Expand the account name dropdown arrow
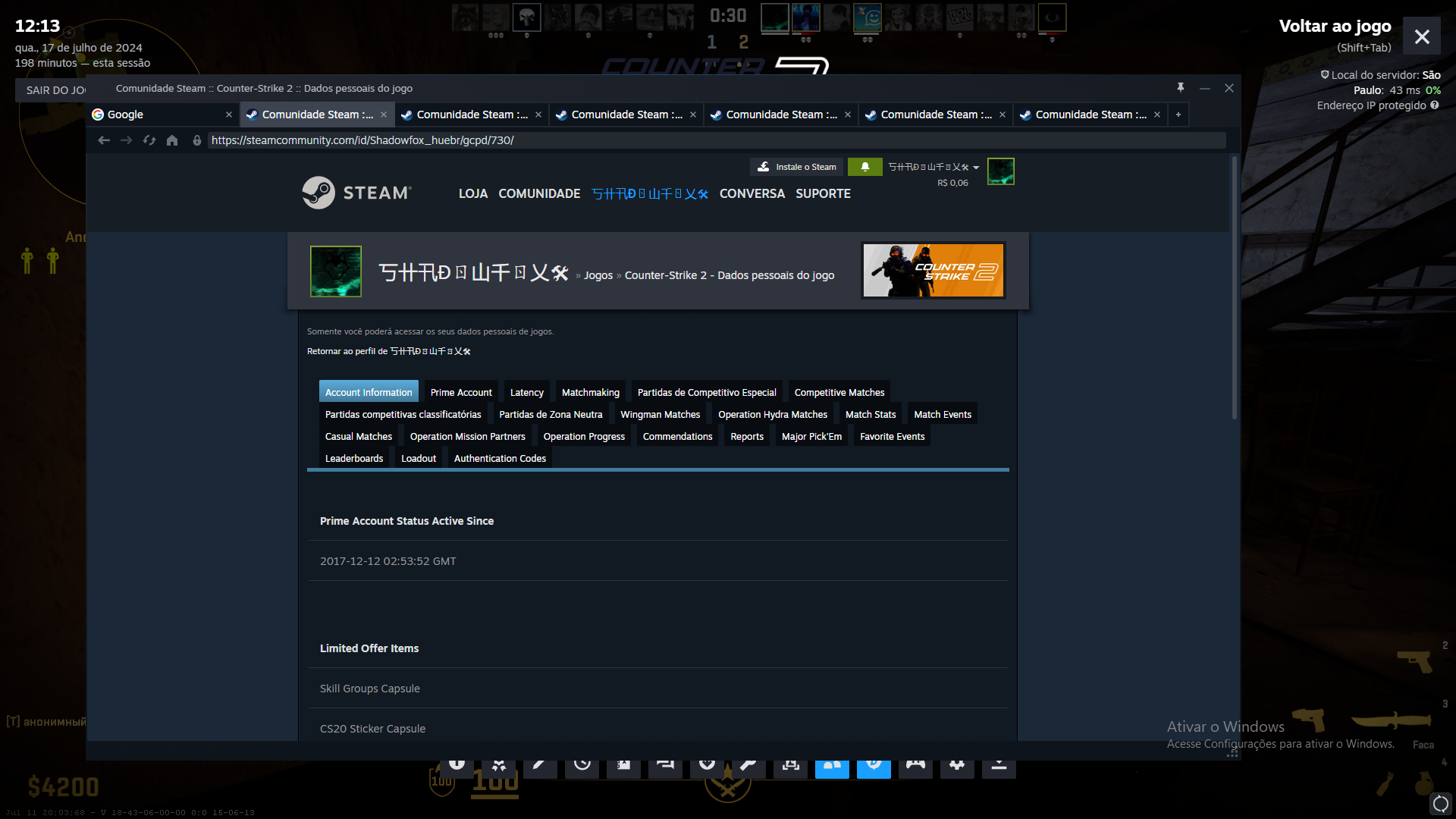 point(976,168)
